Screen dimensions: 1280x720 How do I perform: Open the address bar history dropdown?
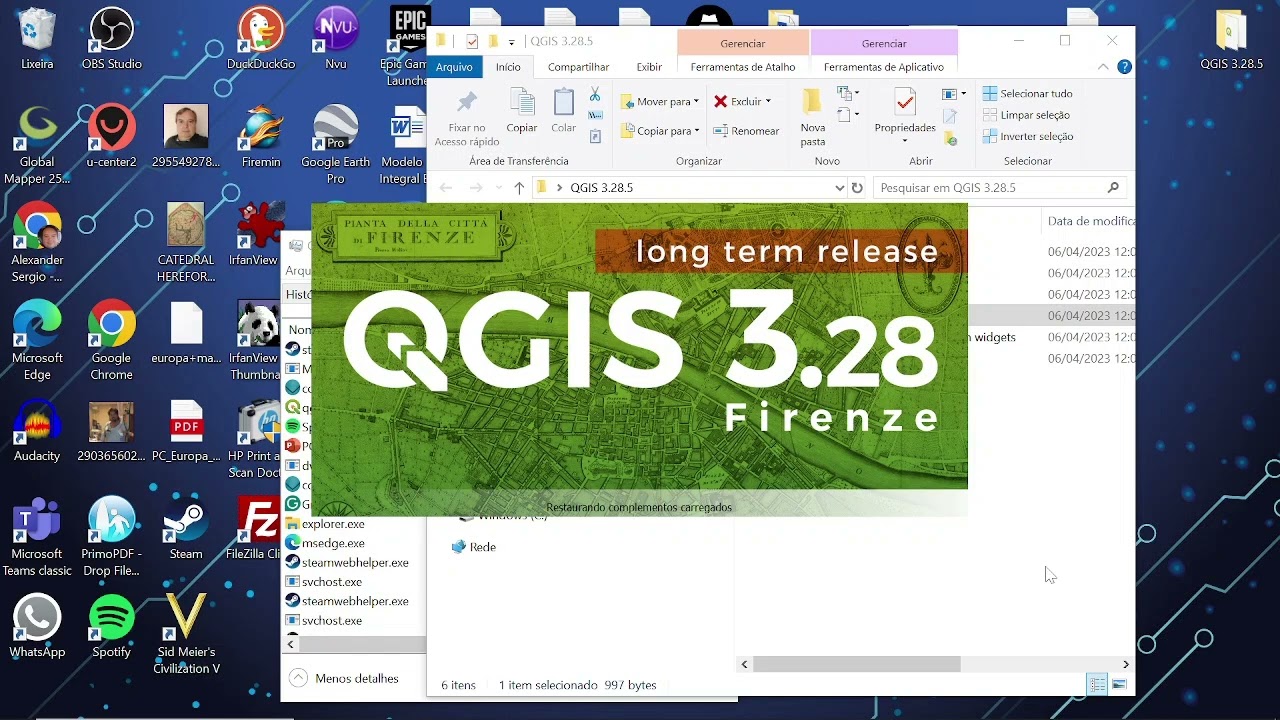click(839, 188)
